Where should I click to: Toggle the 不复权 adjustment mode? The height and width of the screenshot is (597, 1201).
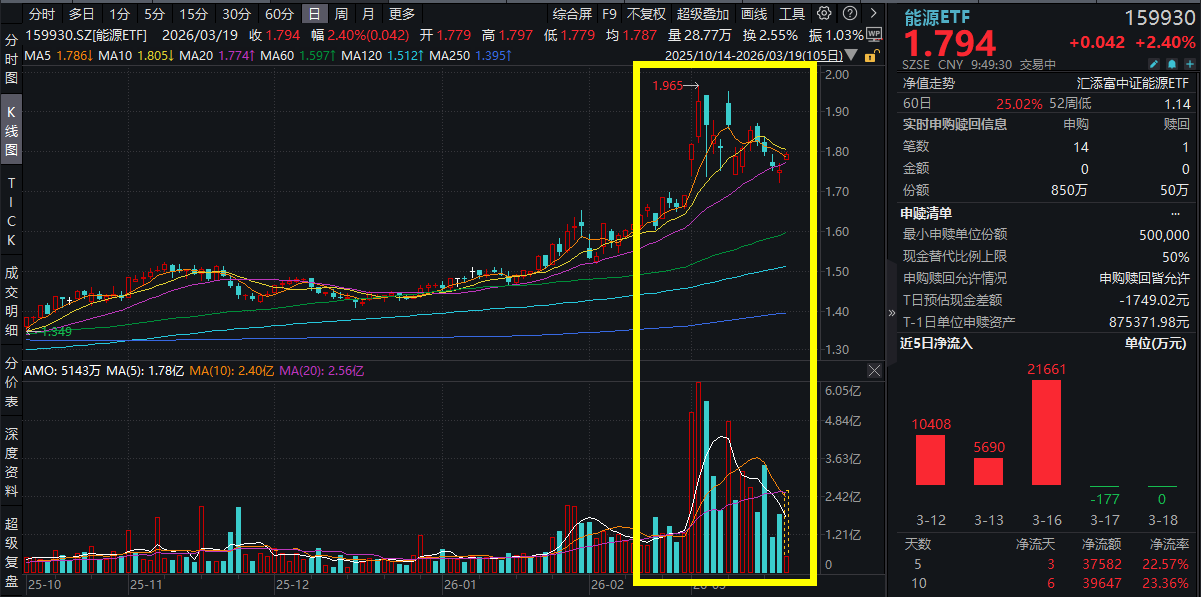pyautogui.click(x=645, y=14)
